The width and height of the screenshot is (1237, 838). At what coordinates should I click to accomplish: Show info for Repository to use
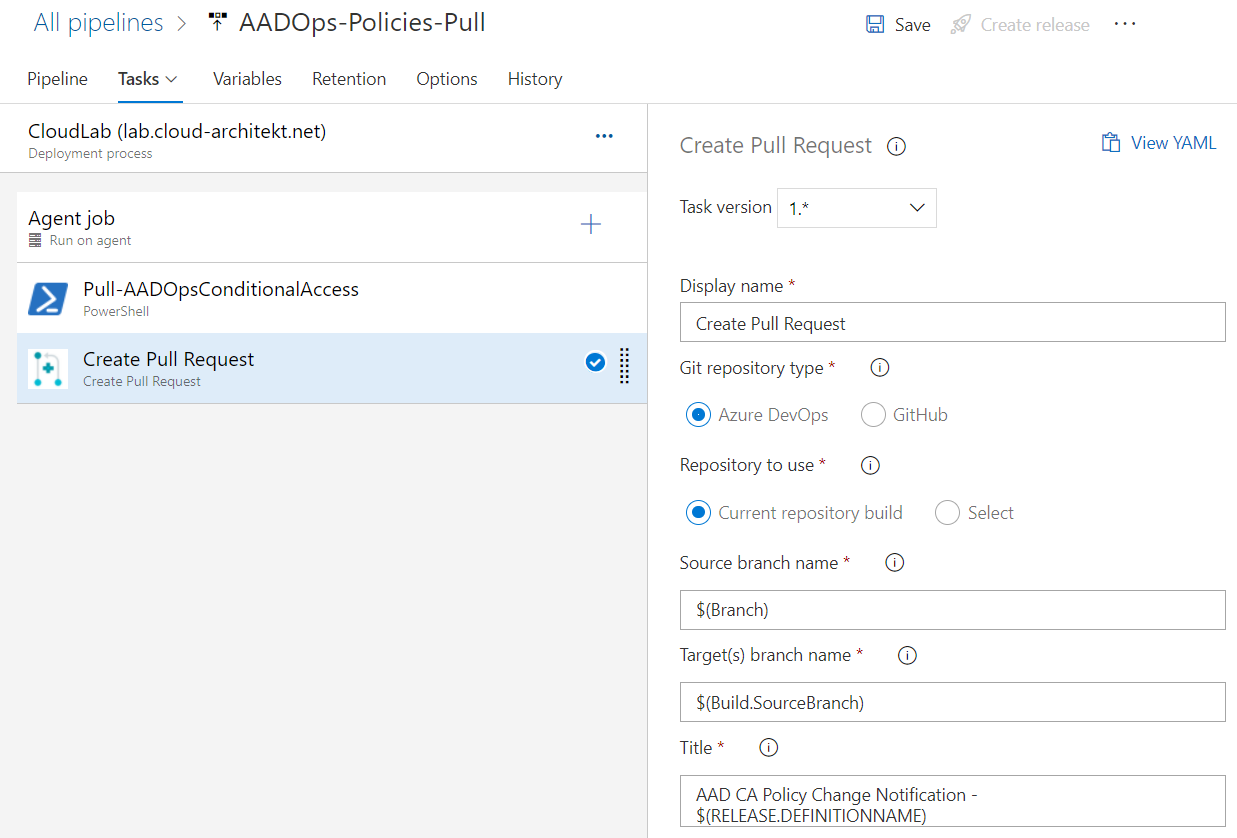(870, 465)
